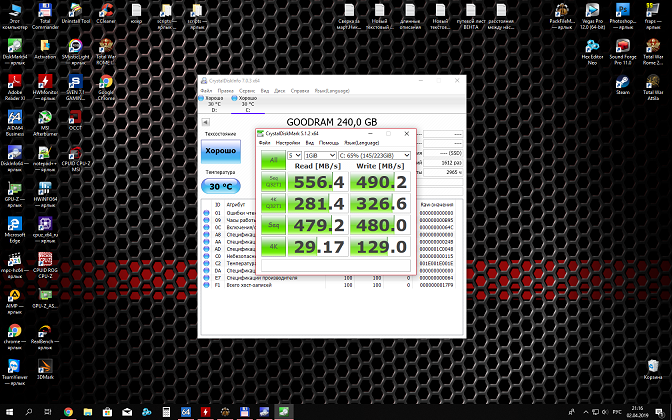Open the Настройки menu in CrystalDiskMark
Screen dimensions: 672x420
coord(288,143)
